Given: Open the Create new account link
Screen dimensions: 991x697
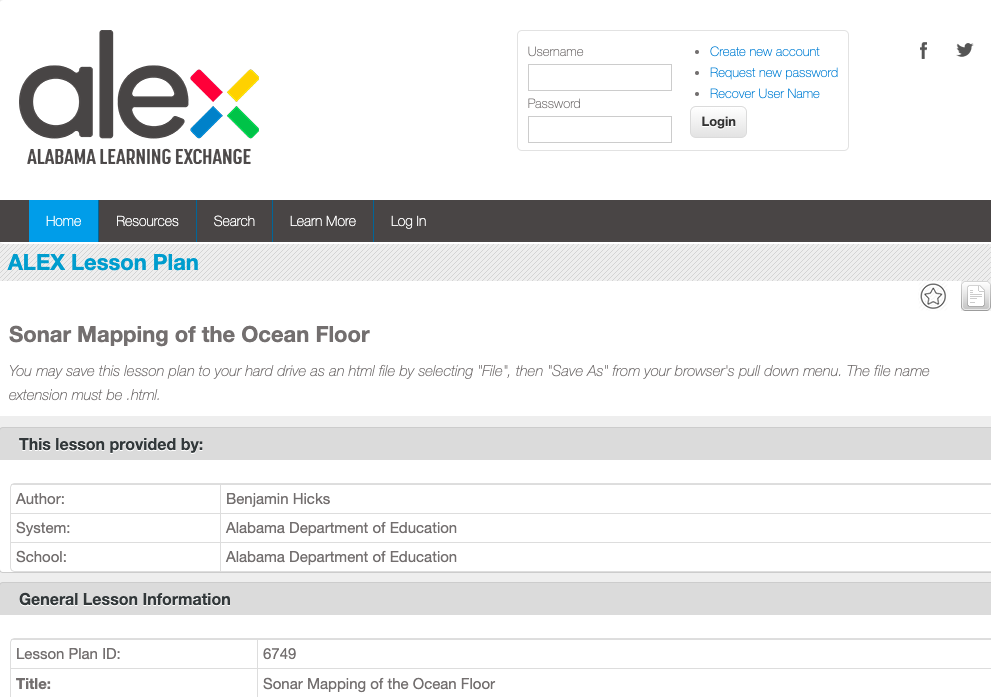Looking at the screenshot, I should click(x=764, y=51).
